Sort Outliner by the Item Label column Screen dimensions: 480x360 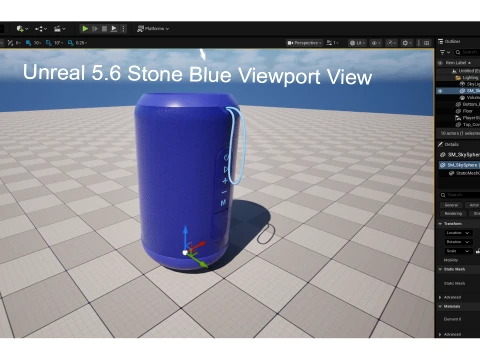(x=458, y=63)
